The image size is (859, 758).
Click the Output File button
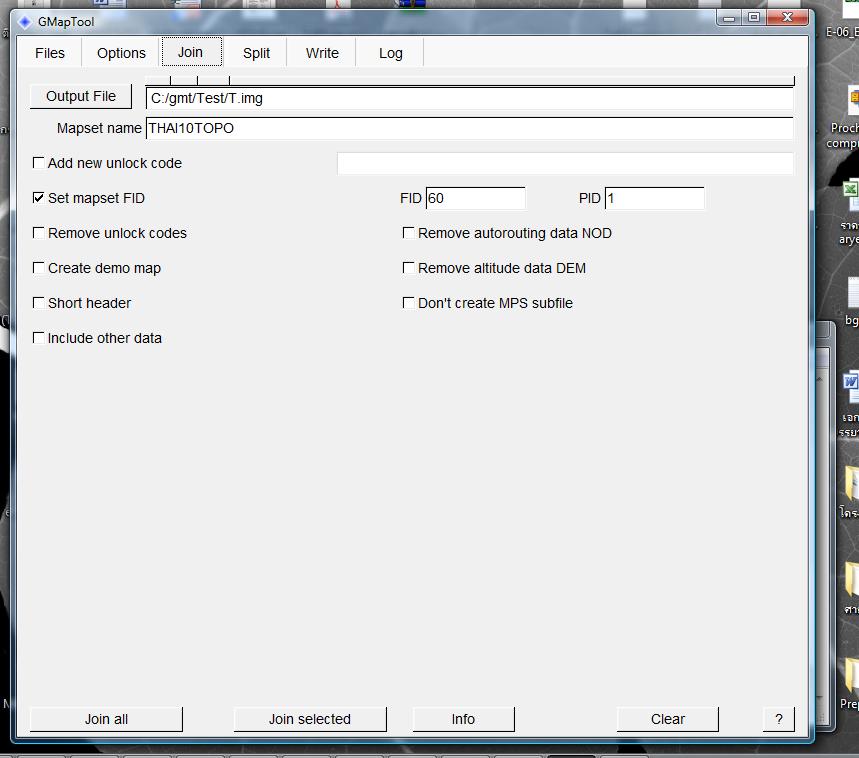pos(81,96)
